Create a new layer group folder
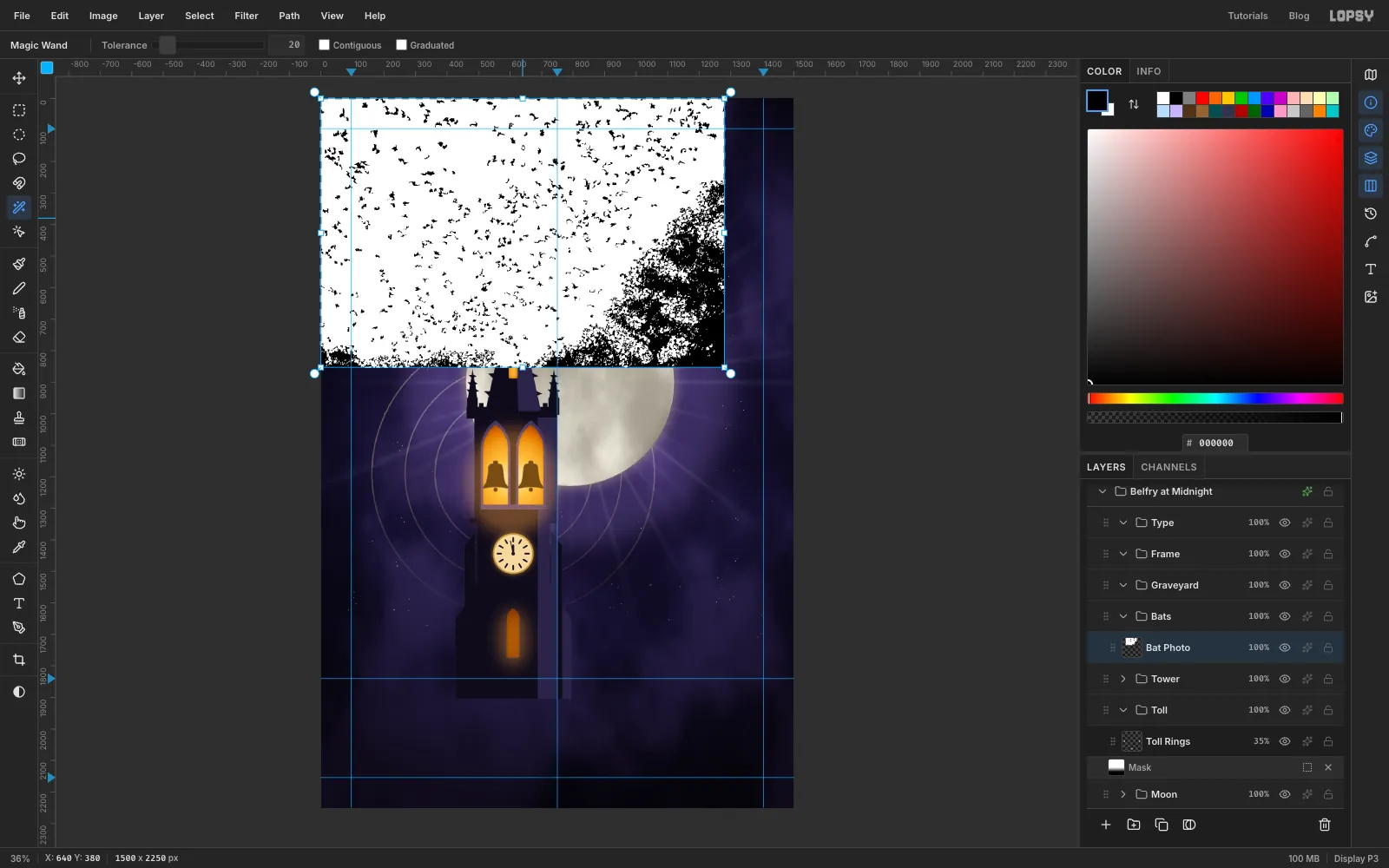Viewport: 1389px width, 868px height. point(1134,825)
